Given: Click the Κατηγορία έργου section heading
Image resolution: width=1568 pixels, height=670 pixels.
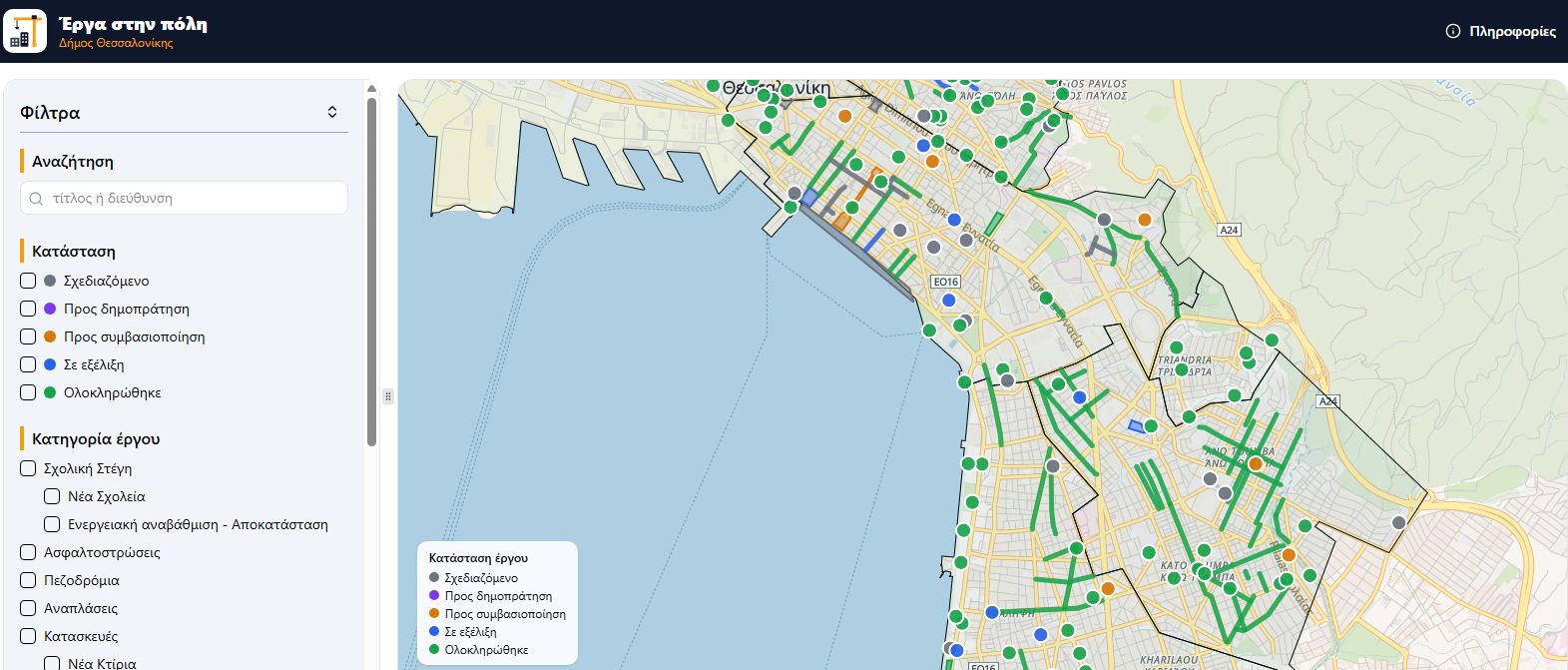Looking at the screenshot, I should pos(96,439).
